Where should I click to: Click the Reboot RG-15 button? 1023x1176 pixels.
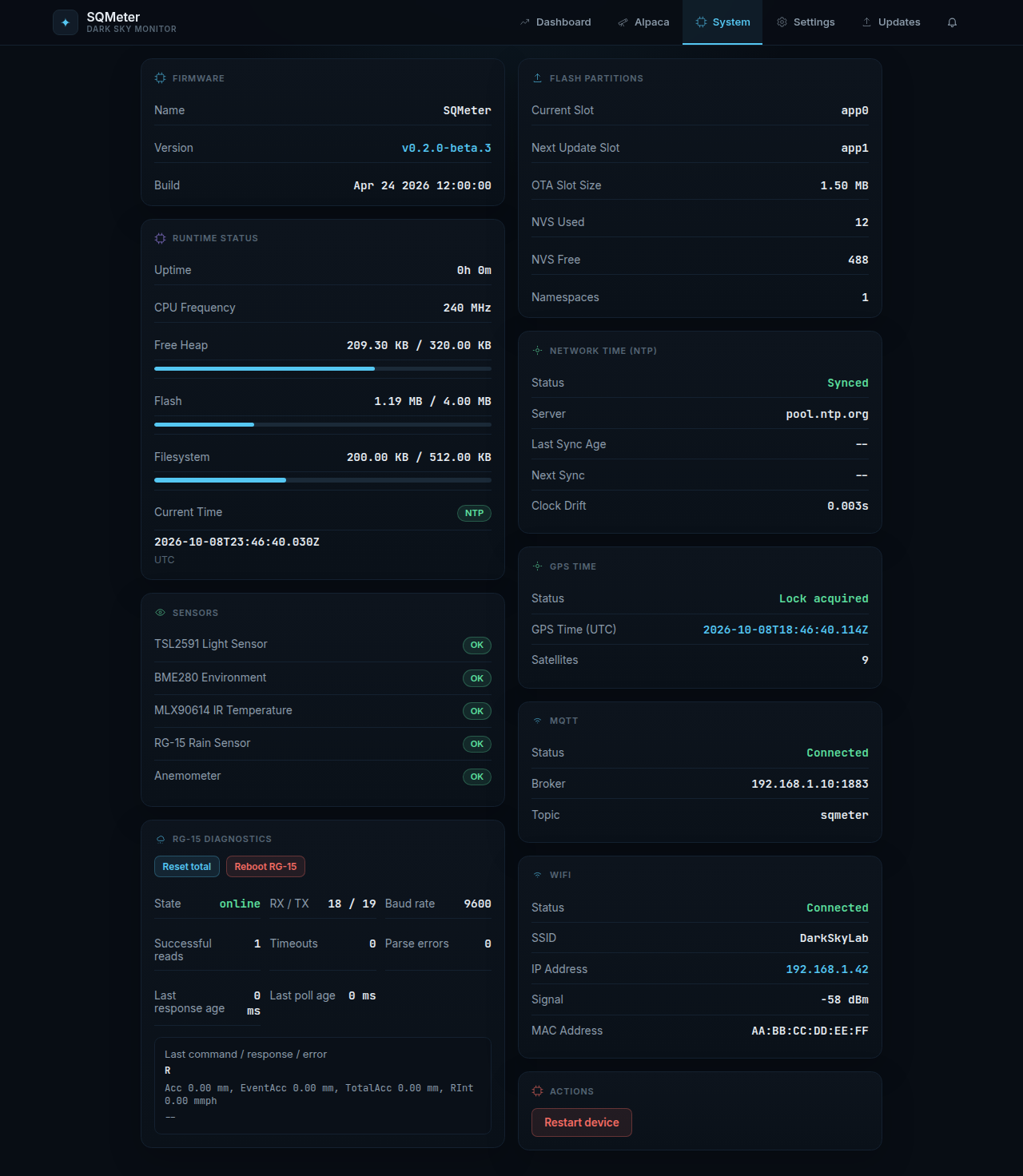click(265, 867)
